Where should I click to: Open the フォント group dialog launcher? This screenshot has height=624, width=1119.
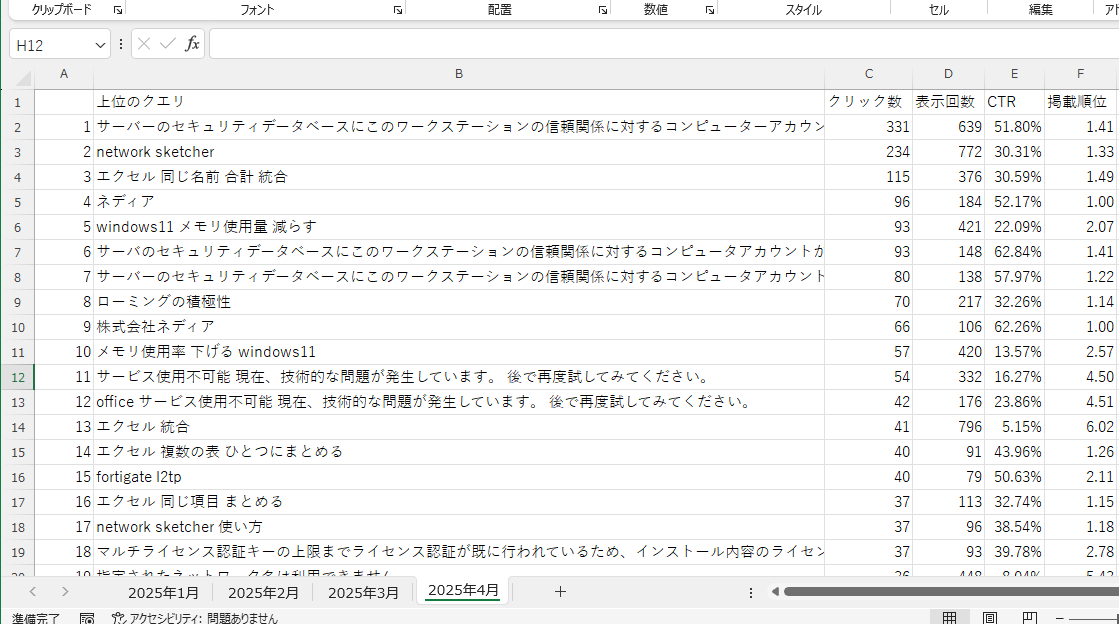[397, 8]
